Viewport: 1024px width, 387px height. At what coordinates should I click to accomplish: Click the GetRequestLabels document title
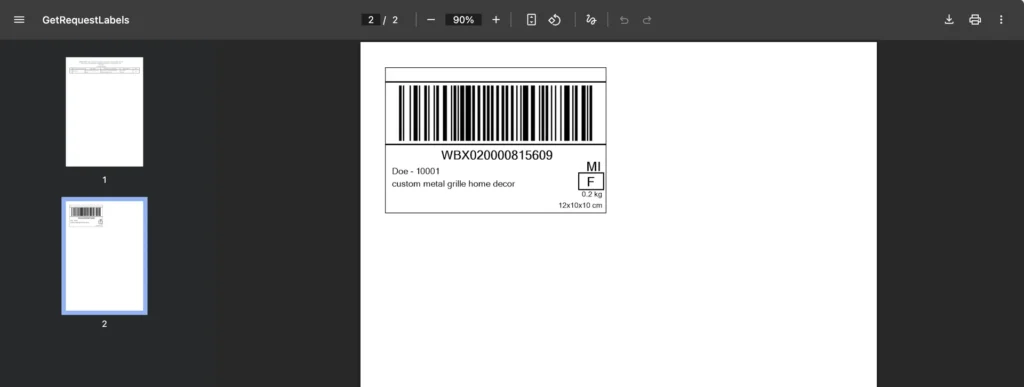click(x=86, y=20)
